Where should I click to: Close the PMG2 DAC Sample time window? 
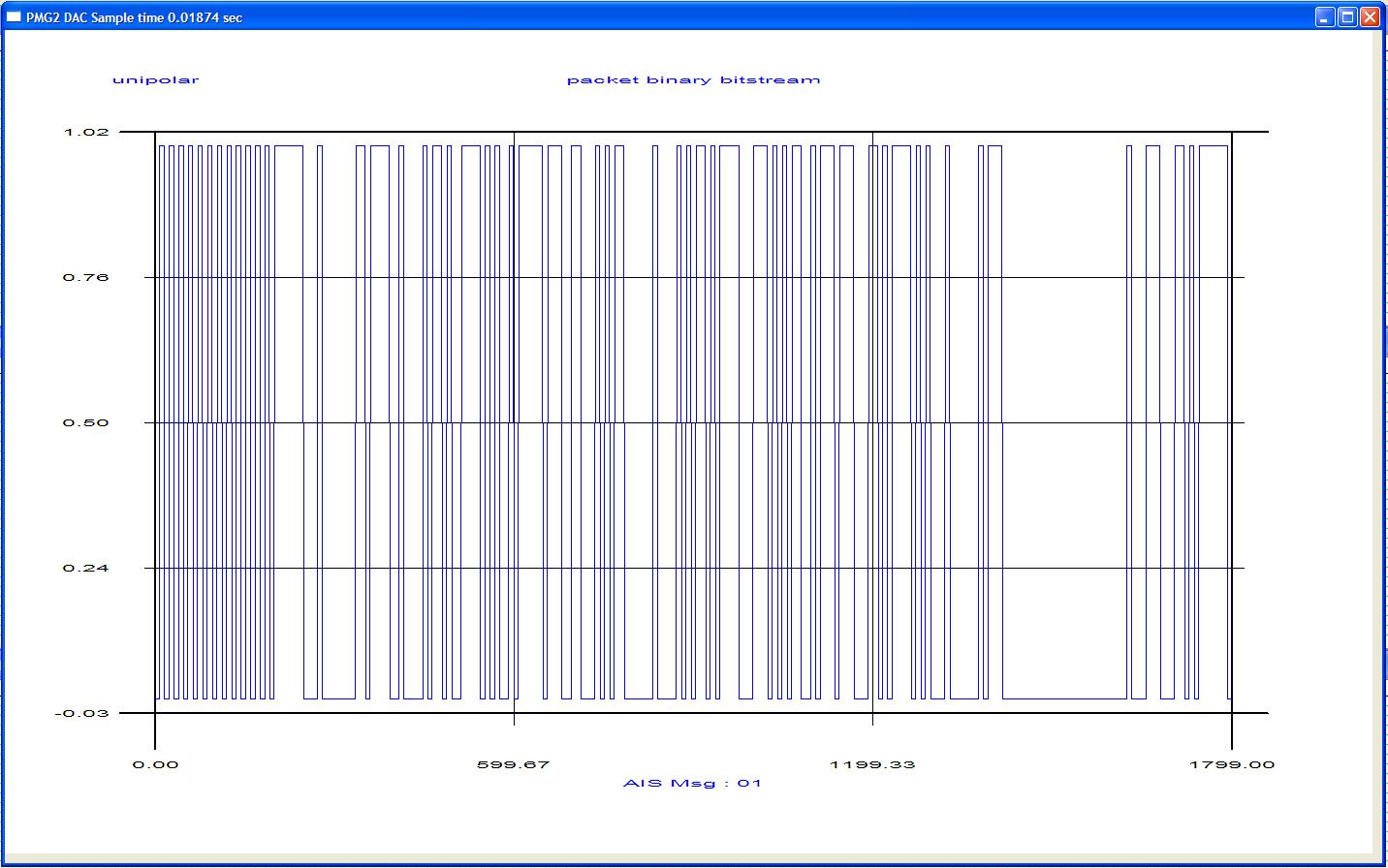point(1369,17)
